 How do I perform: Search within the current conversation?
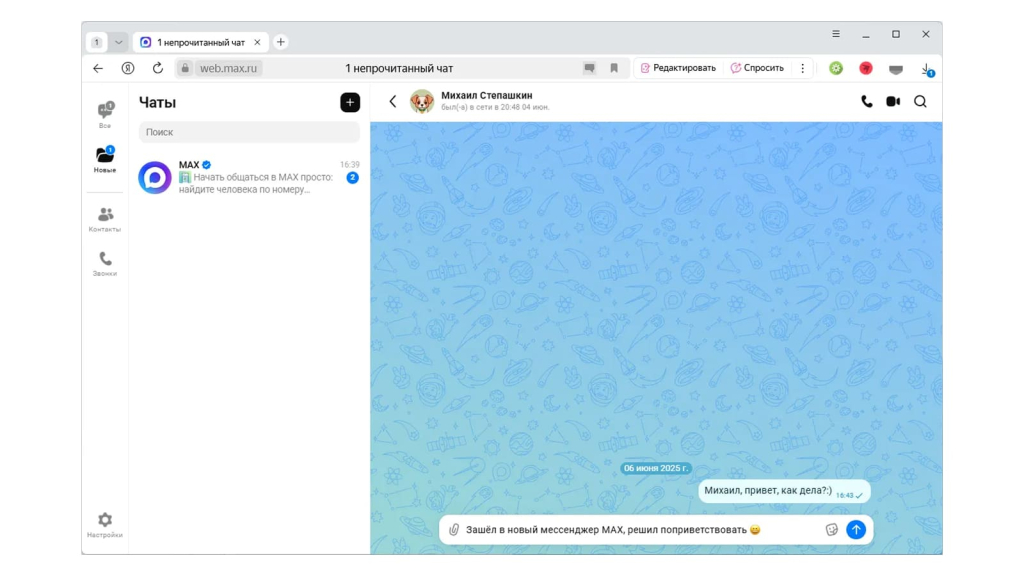[x=920, y=101]
